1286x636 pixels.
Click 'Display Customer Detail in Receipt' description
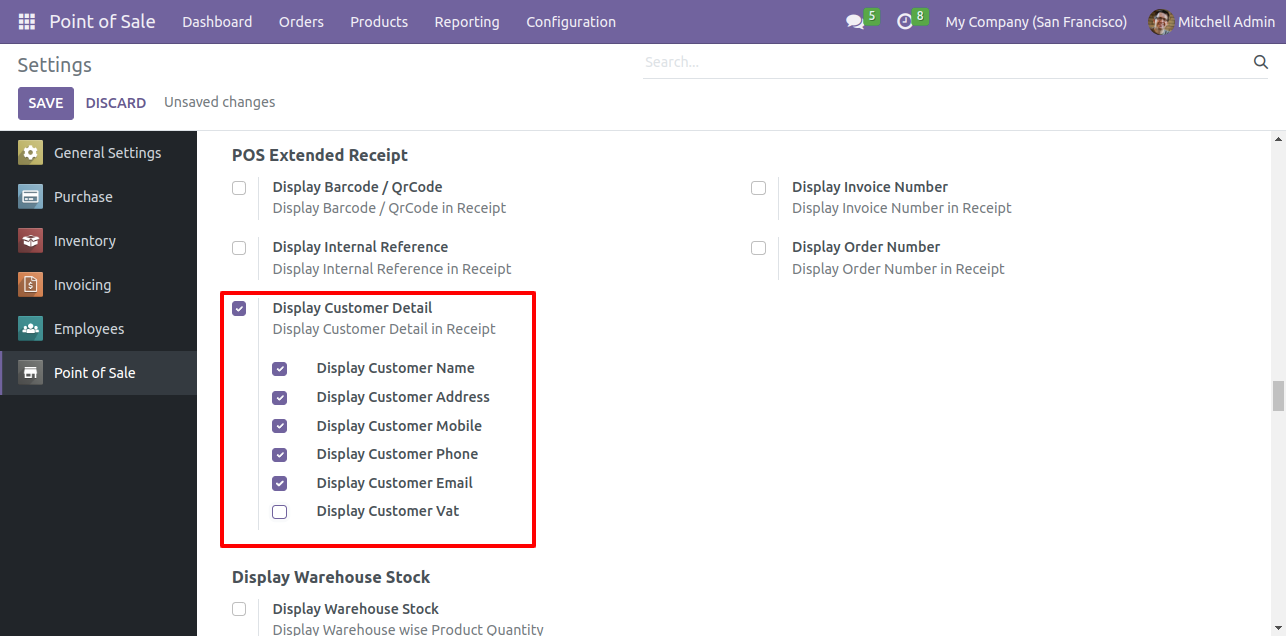click(x=384, y=329)
